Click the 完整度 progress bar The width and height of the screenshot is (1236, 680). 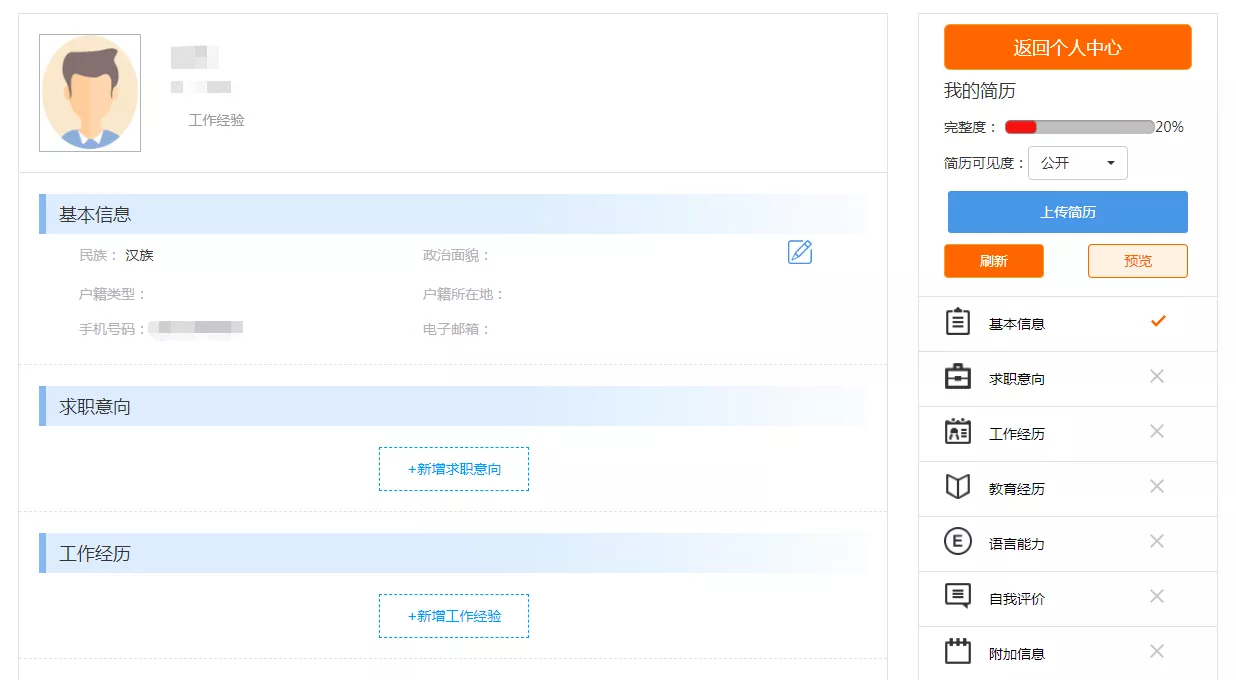1080,127
